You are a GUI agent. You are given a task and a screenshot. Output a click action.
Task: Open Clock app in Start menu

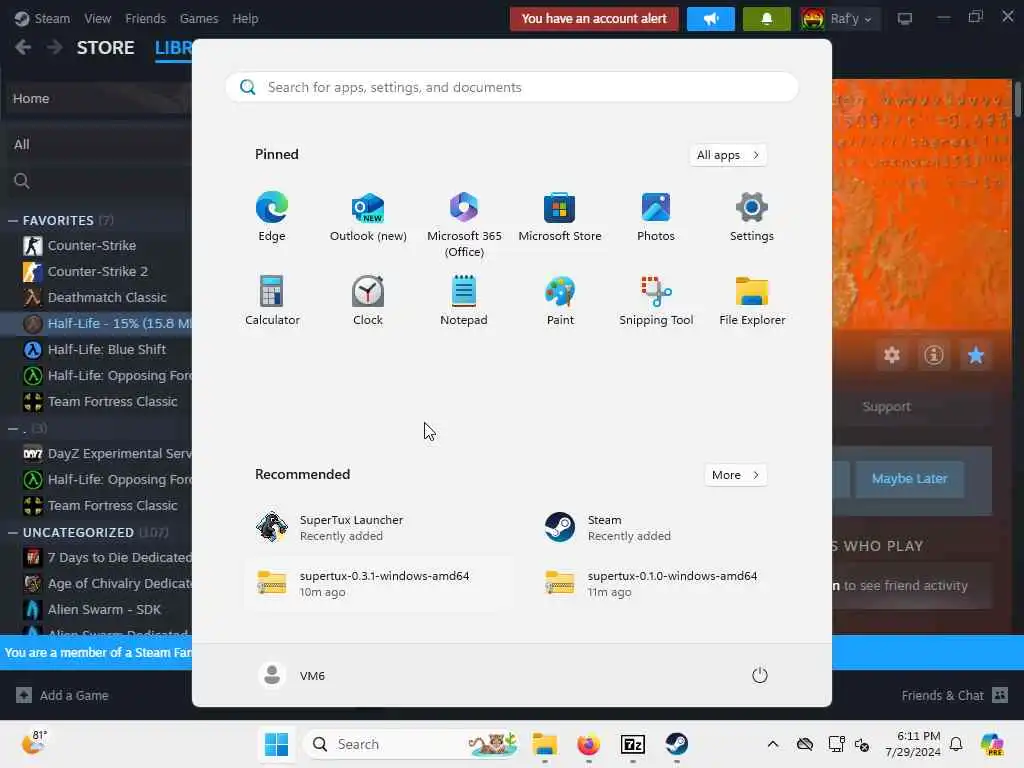click(368, 300)
